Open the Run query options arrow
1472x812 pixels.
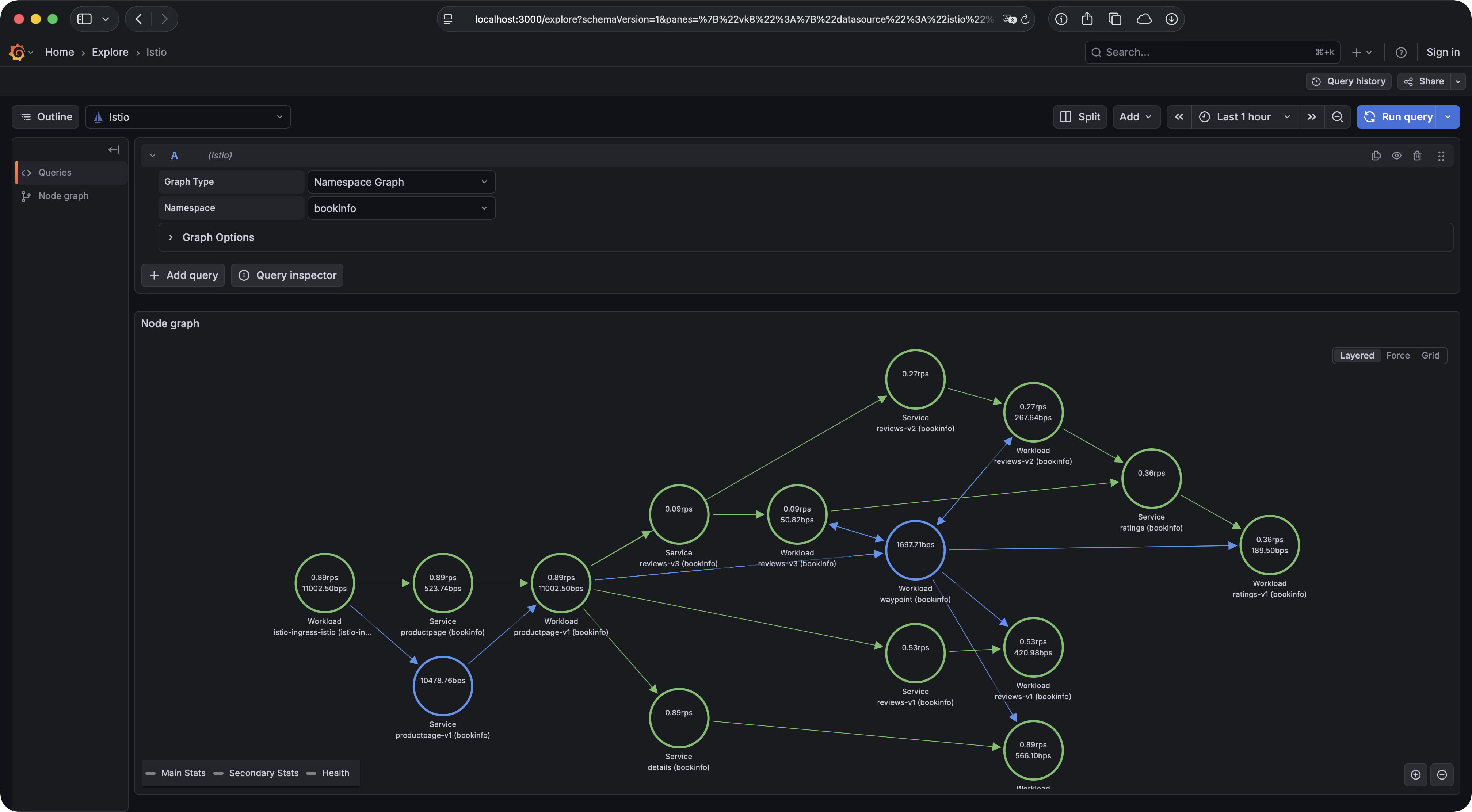point(1448,116)
